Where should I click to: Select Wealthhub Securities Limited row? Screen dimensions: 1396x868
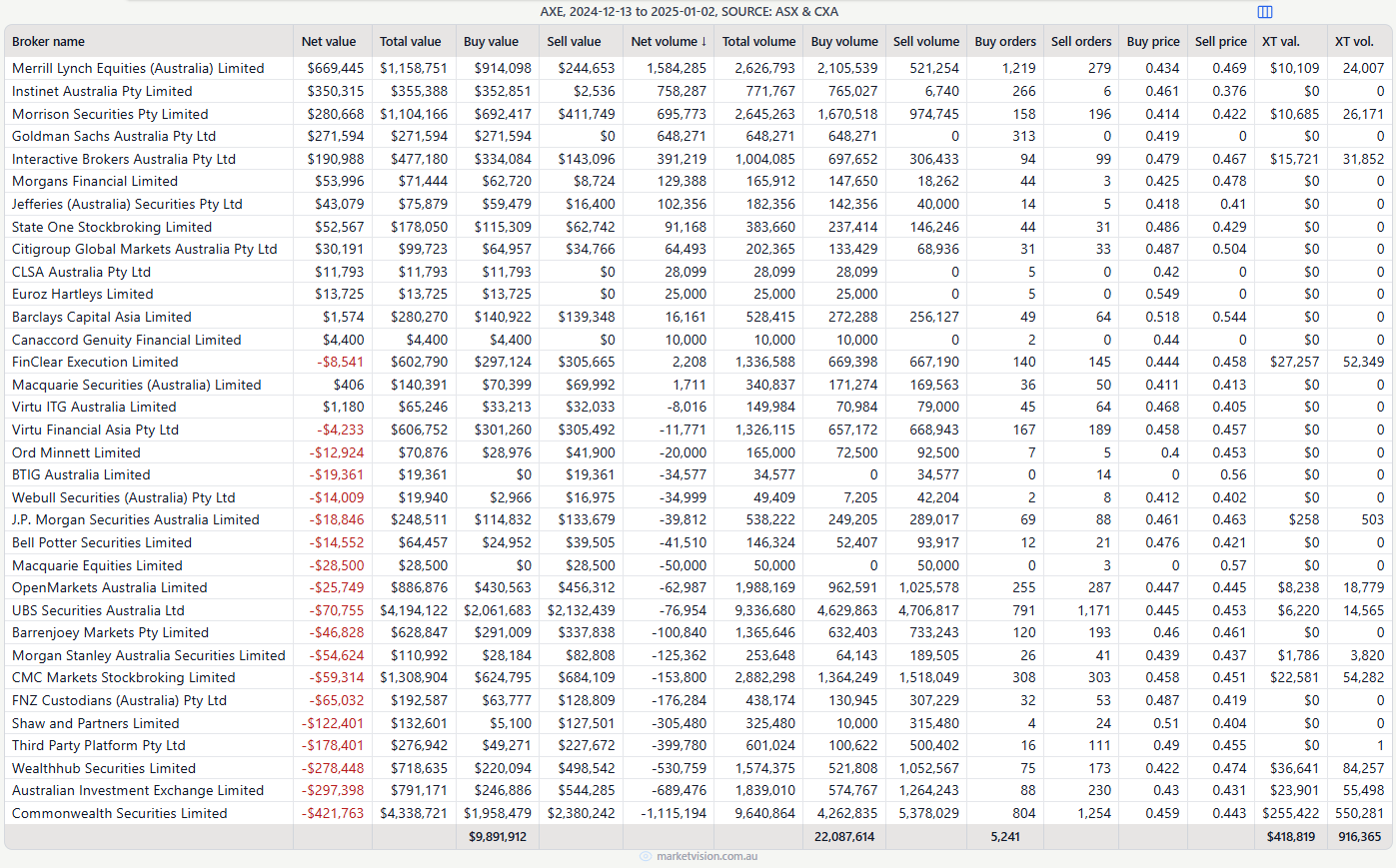click(x=698, y=768)
